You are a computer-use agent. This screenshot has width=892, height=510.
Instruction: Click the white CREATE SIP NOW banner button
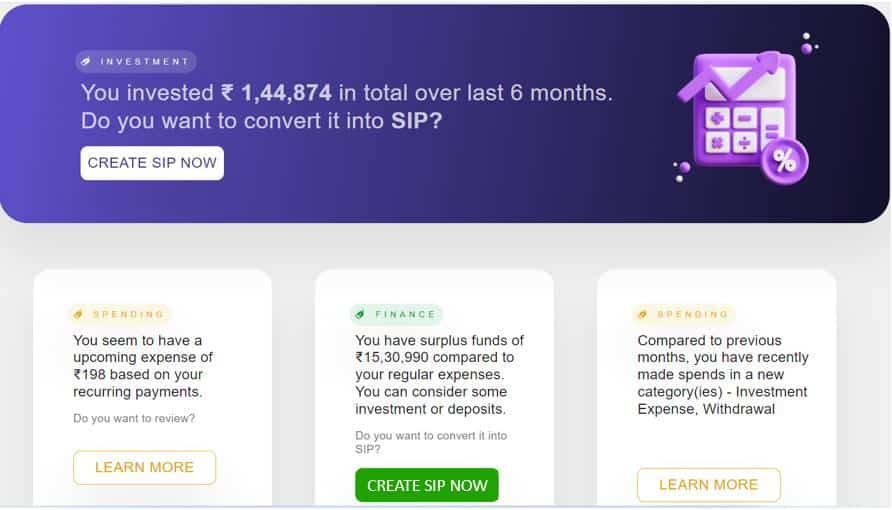tap(152, 163)
